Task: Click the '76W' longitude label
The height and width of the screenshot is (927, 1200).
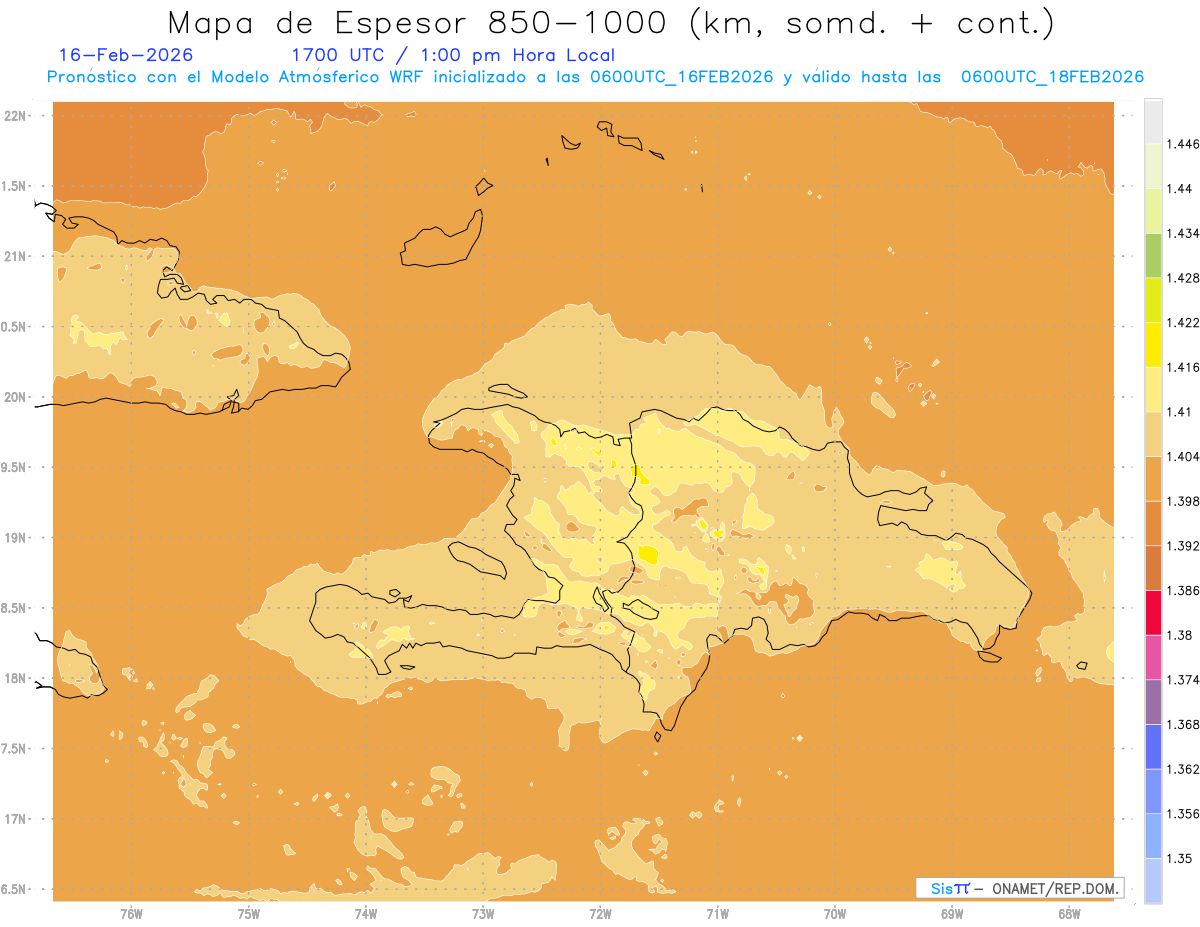Action: coord(131,913)
